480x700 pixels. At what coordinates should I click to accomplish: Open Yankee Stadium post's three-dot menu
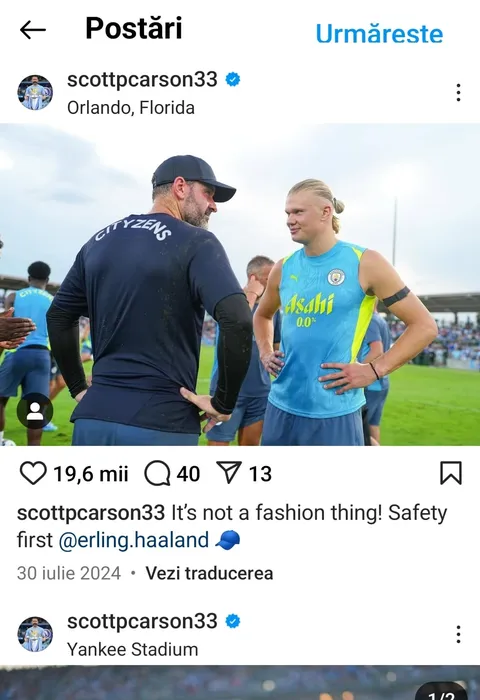pyautogui.click(x=458, y=634)
